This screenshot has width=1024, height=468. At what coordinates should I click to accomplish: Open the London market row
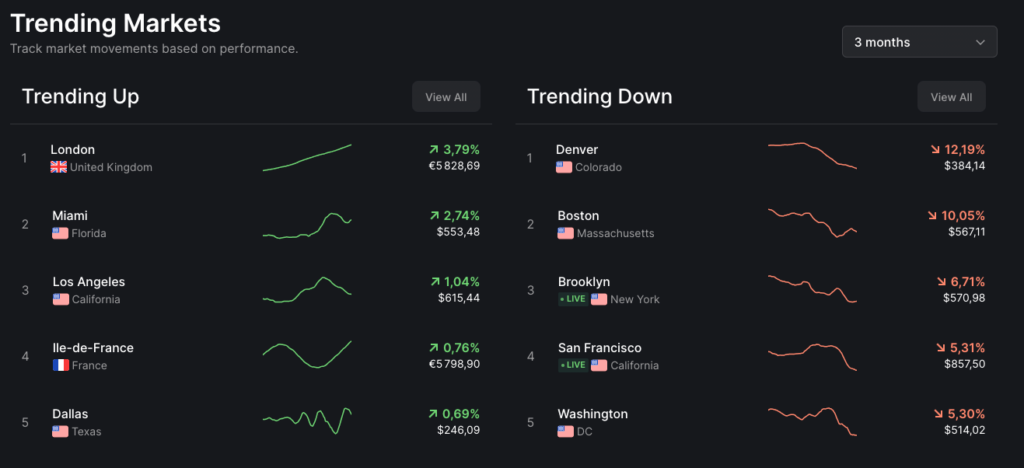click(73, 150)
